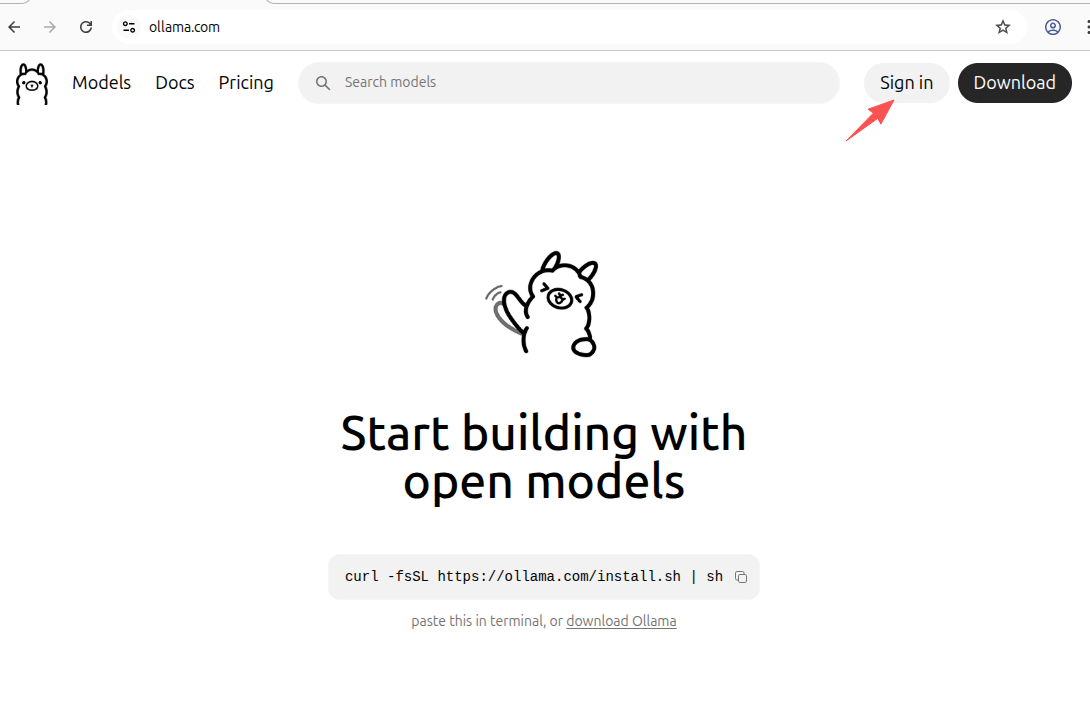Click the search magnifier icon
The width and height of the screenshot is (1090, 709).
pos(323,83)
